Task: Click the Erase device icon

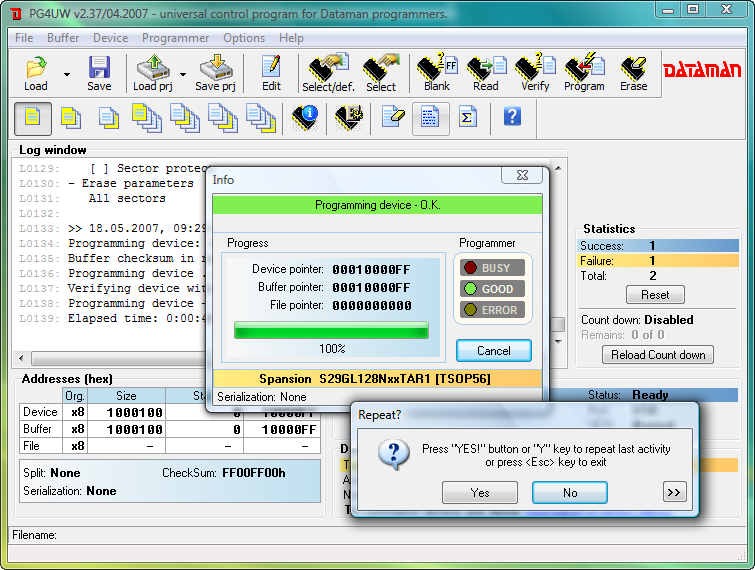Action: [633, 73]
